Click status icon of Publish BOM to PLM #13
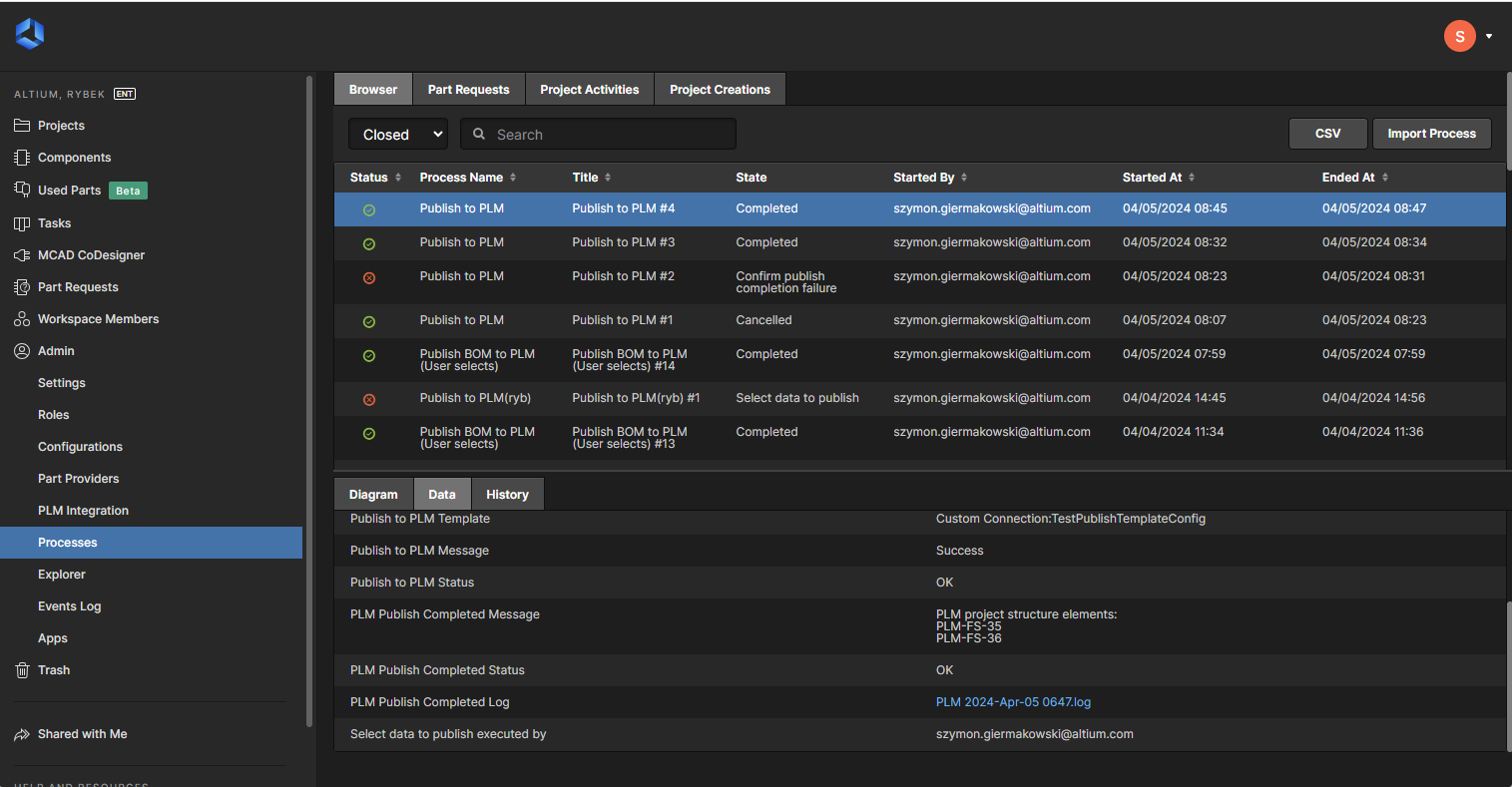The image size is (1512, 787). pos(369,433)
